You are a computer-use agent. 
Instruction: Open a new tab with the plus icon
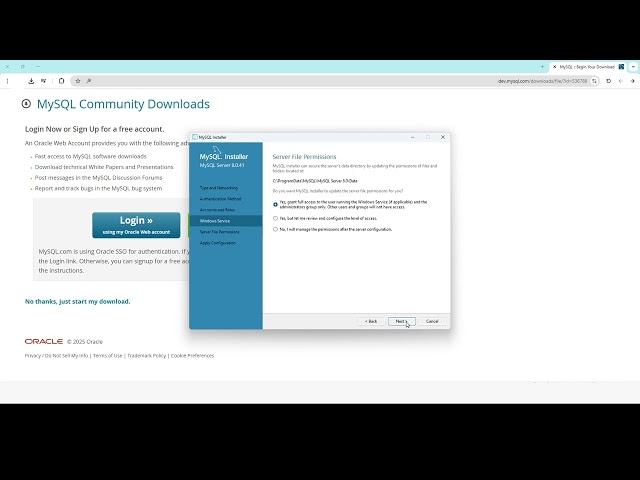tap(542, 67)
